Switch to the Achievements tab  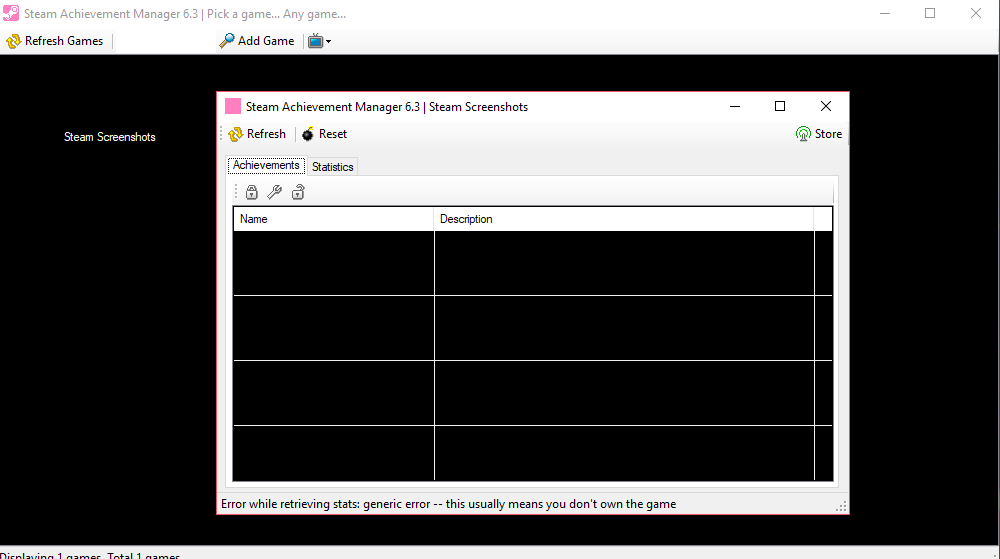pyautogui.click(x=266, y=165)
